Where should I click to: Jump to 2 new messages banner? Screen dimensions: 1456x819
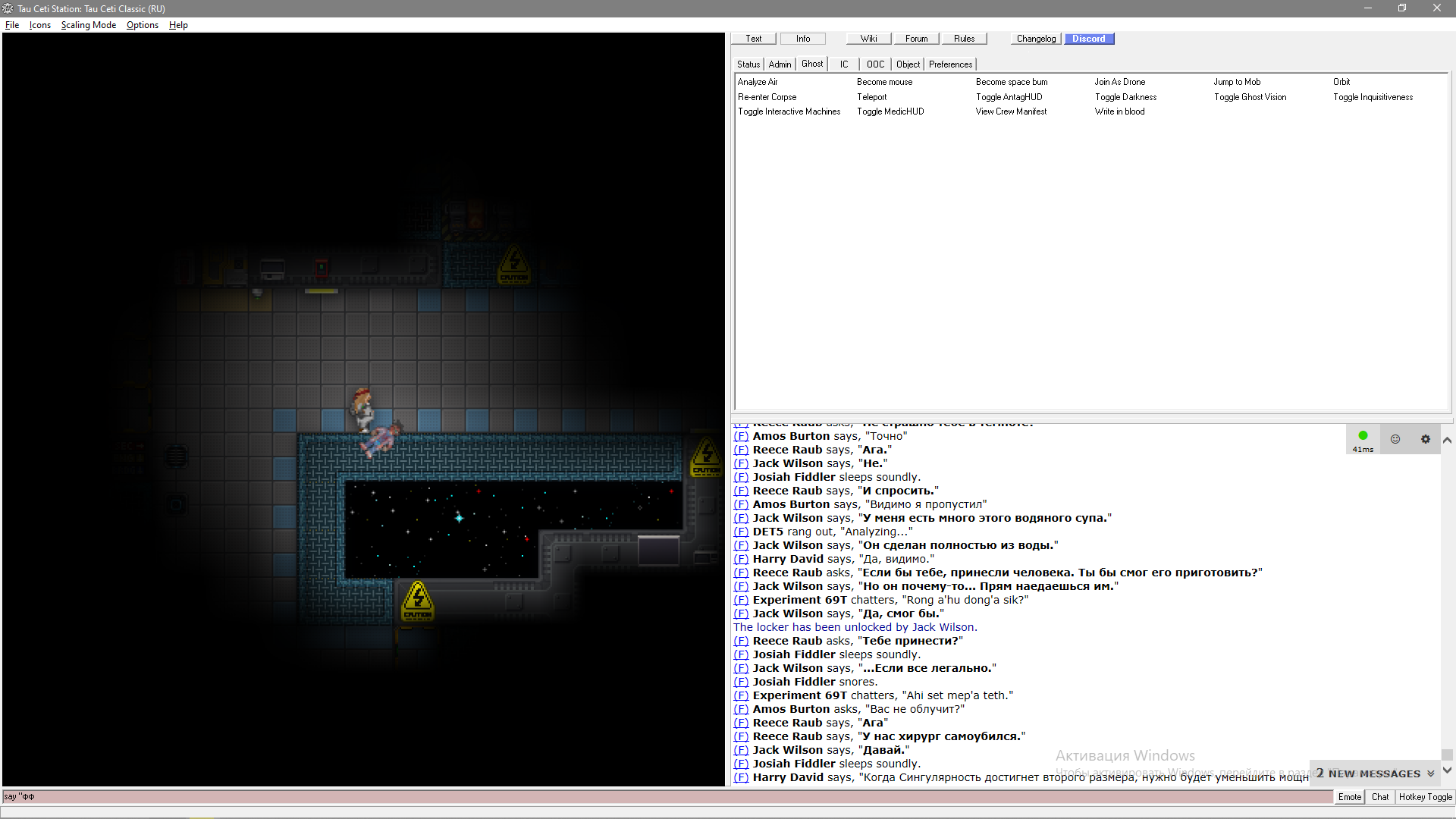point(1375,773)
